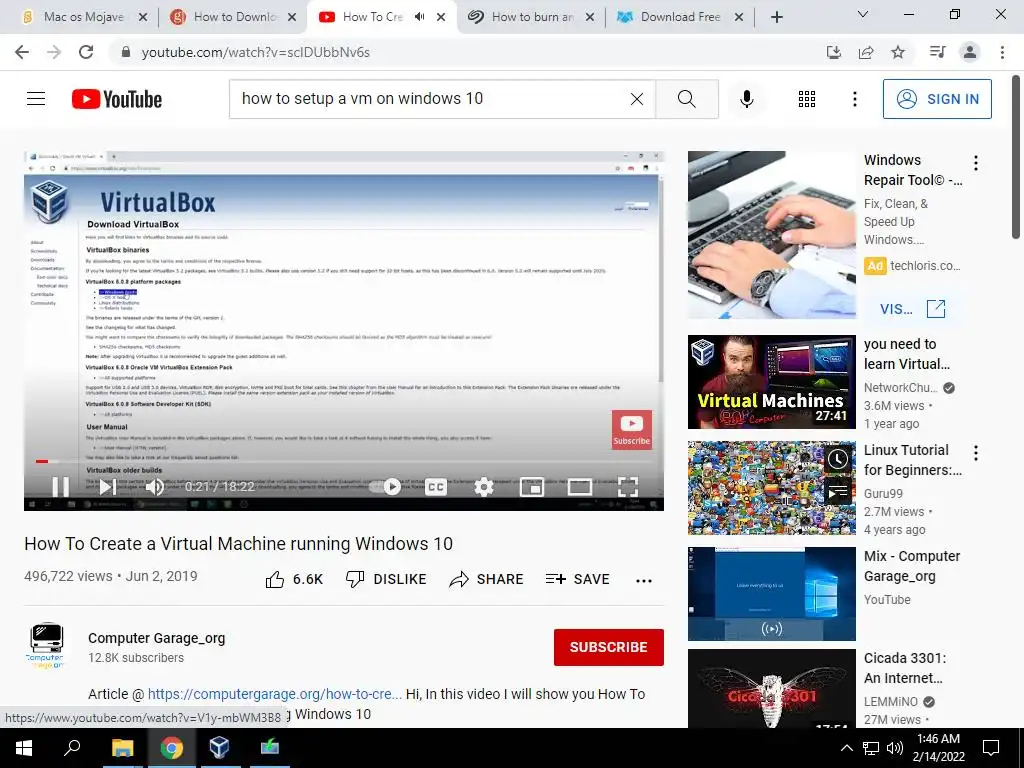Mute the audio icon on YouTube tab
Viewport: 1024px width, 768px height.
click(x=420, y=17)
